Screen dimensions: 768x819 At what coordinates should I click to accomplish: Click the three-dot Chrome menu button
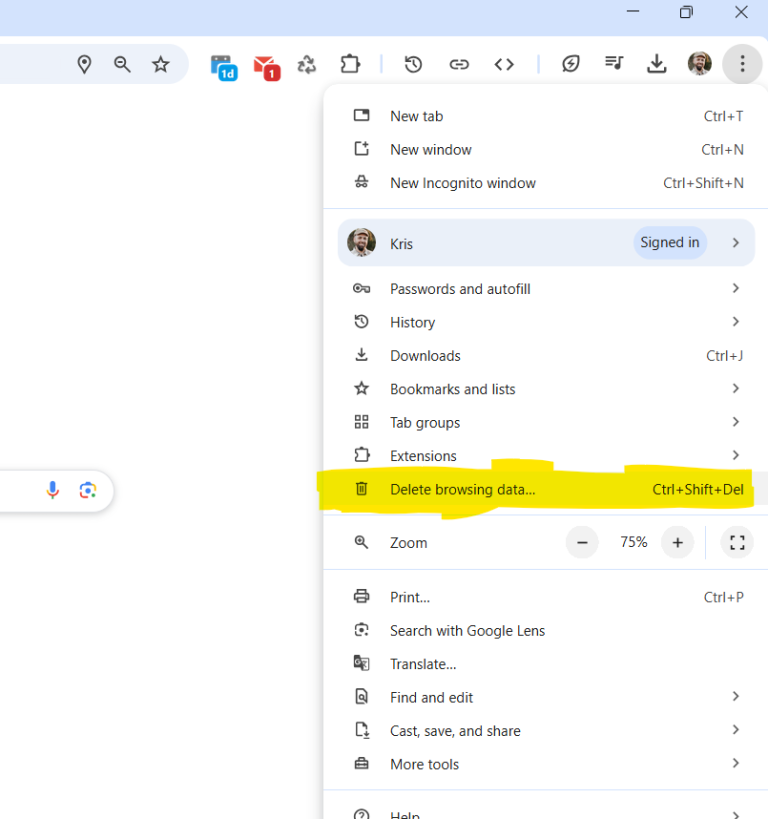[x=741, y=64]
